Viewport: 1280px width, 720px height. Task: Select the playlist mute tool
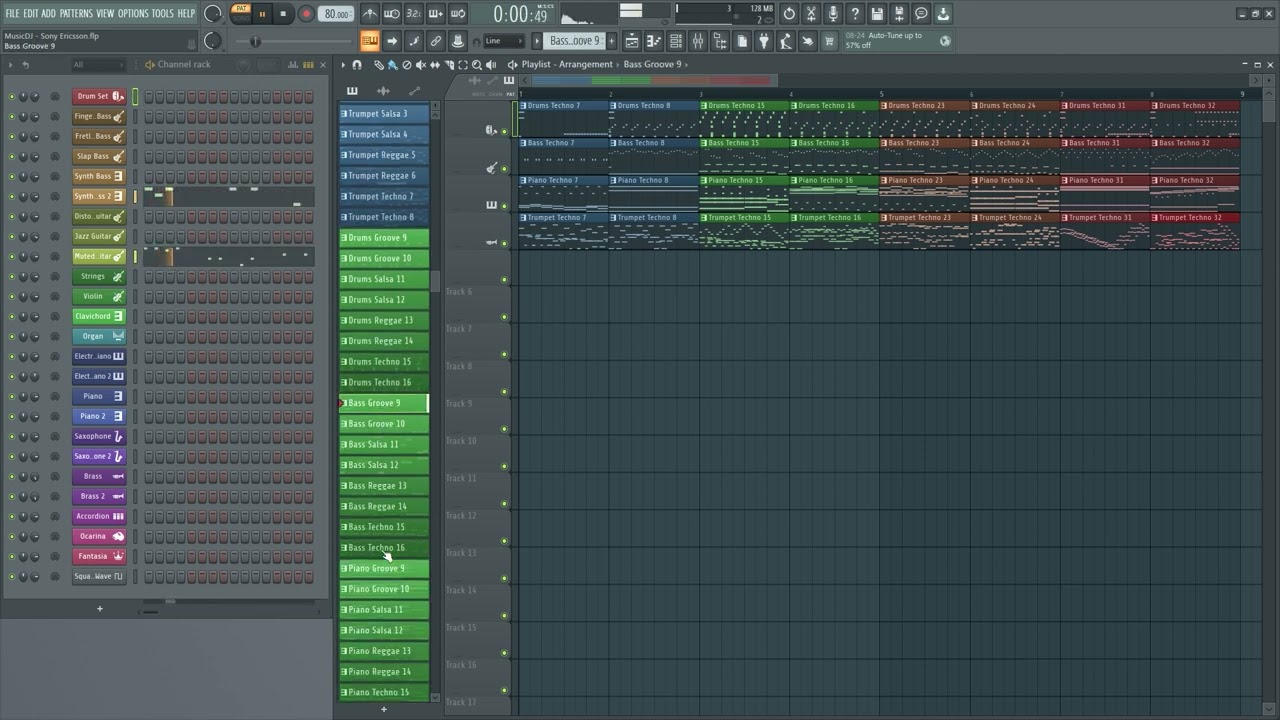[420, 64]
